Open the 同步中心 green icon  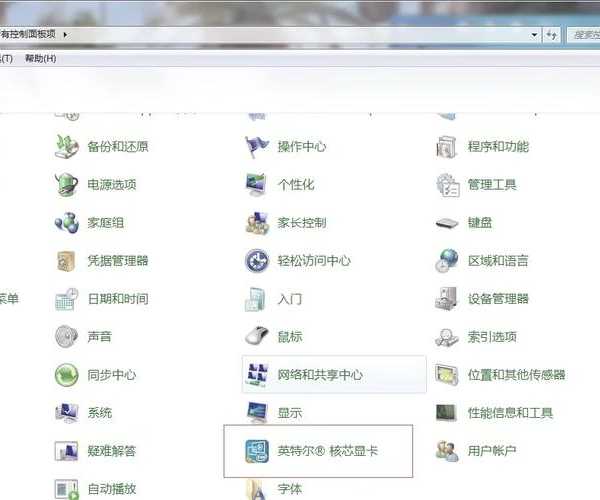point(67,375)
